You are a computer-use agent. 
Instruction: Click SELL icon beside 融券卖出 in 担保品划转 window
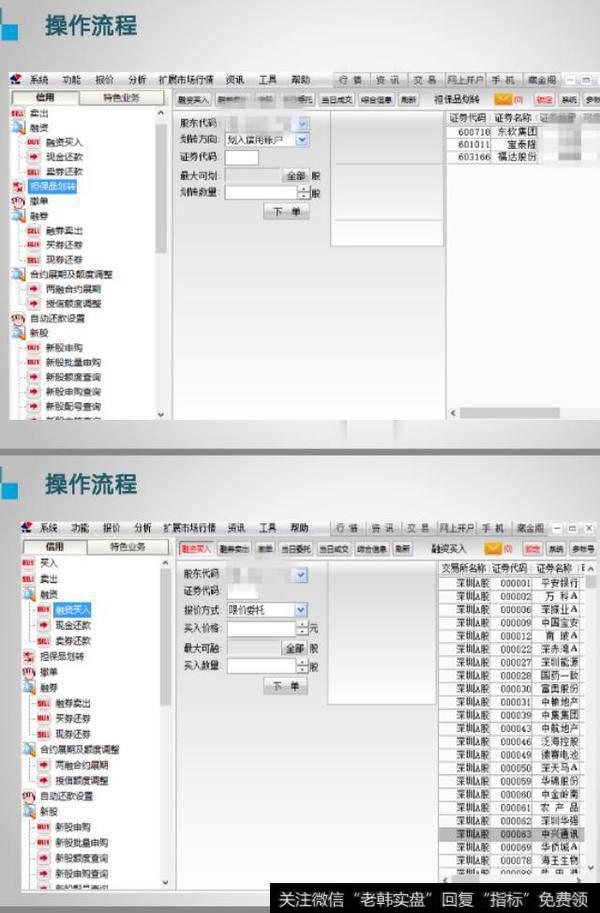click(x=33, y=231)
